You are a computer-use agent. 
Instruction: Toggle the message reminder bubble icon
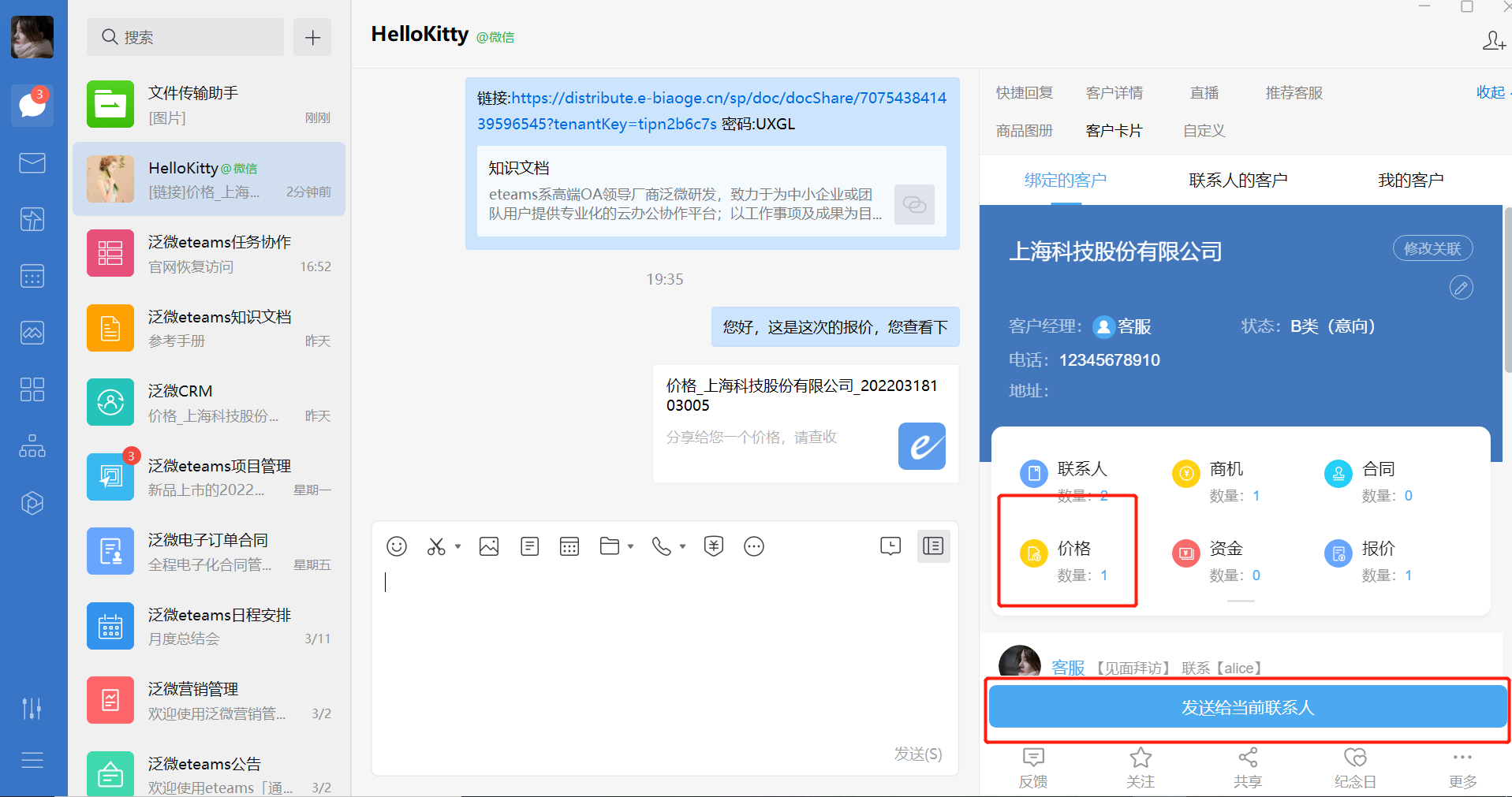(x=890, y=546)
